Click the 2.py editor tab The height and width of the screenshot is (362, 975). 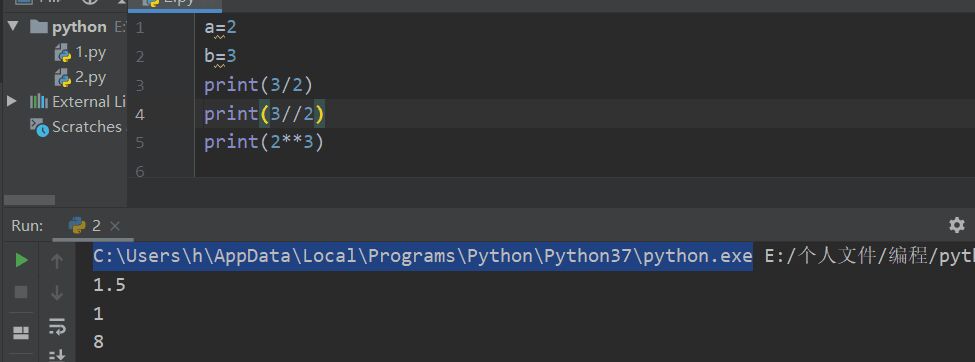[175, 3]
